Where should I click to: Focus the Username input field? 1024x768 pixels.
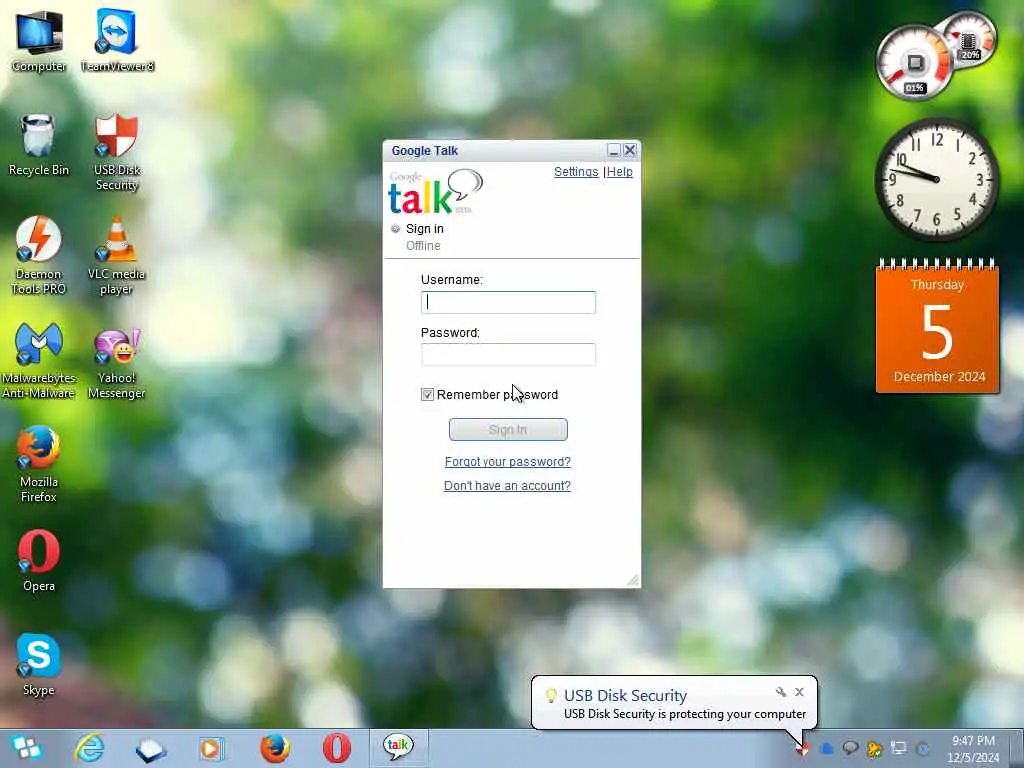[508, 302]
